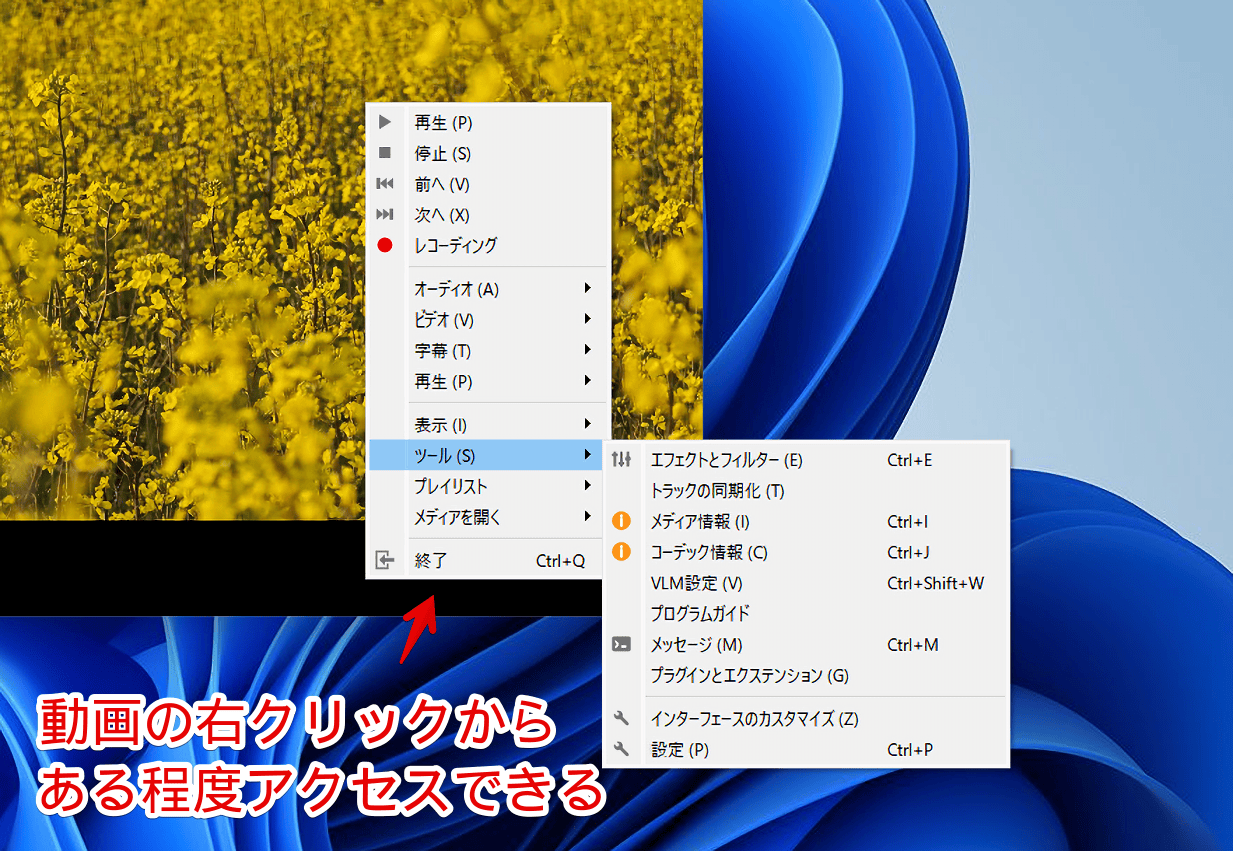Click the sliders icon for エフェクトとフィルター

[621, 460]
